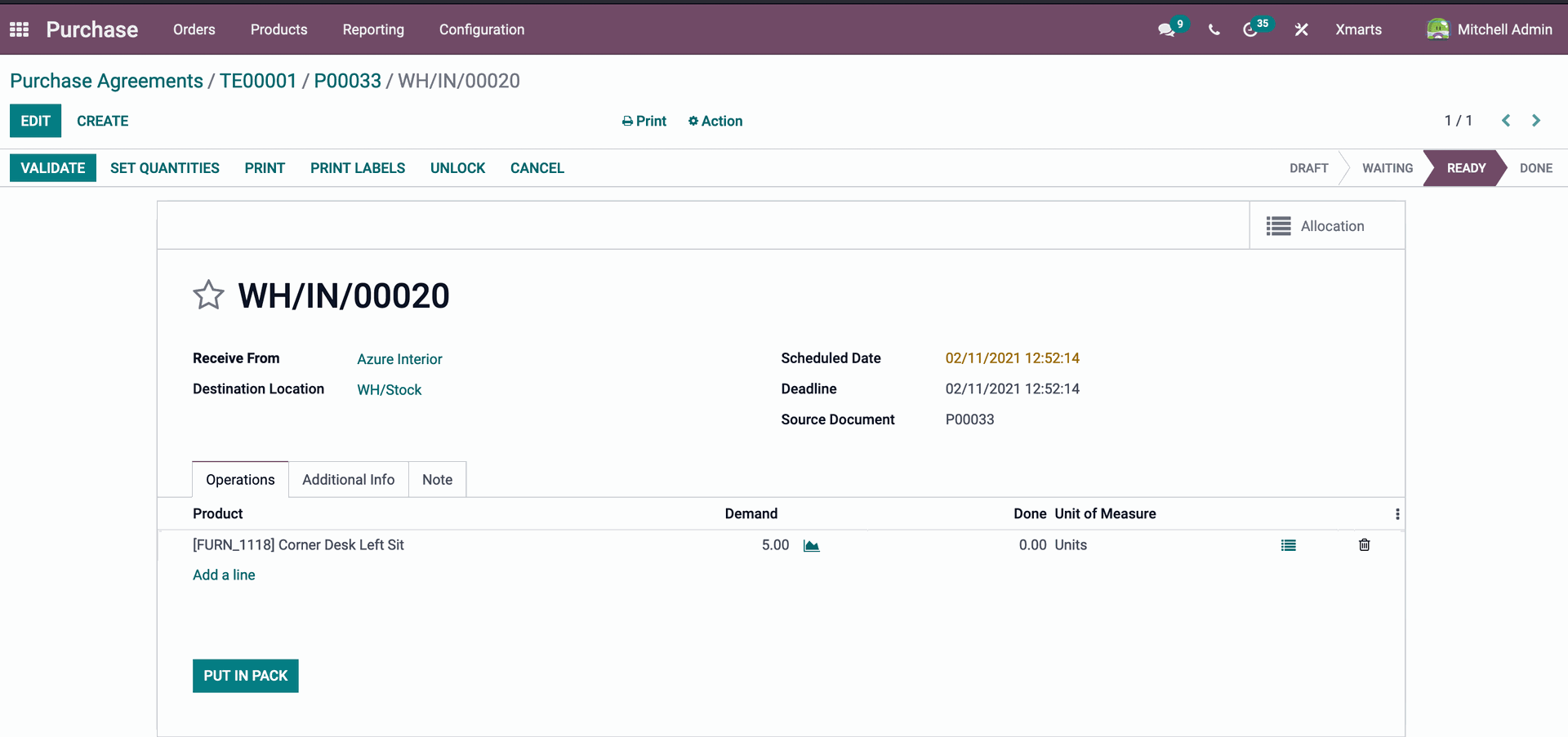Viewport: 1568px width, 737px height.
Task: Click SET QUANTITIES button
Action: [165, 167]
